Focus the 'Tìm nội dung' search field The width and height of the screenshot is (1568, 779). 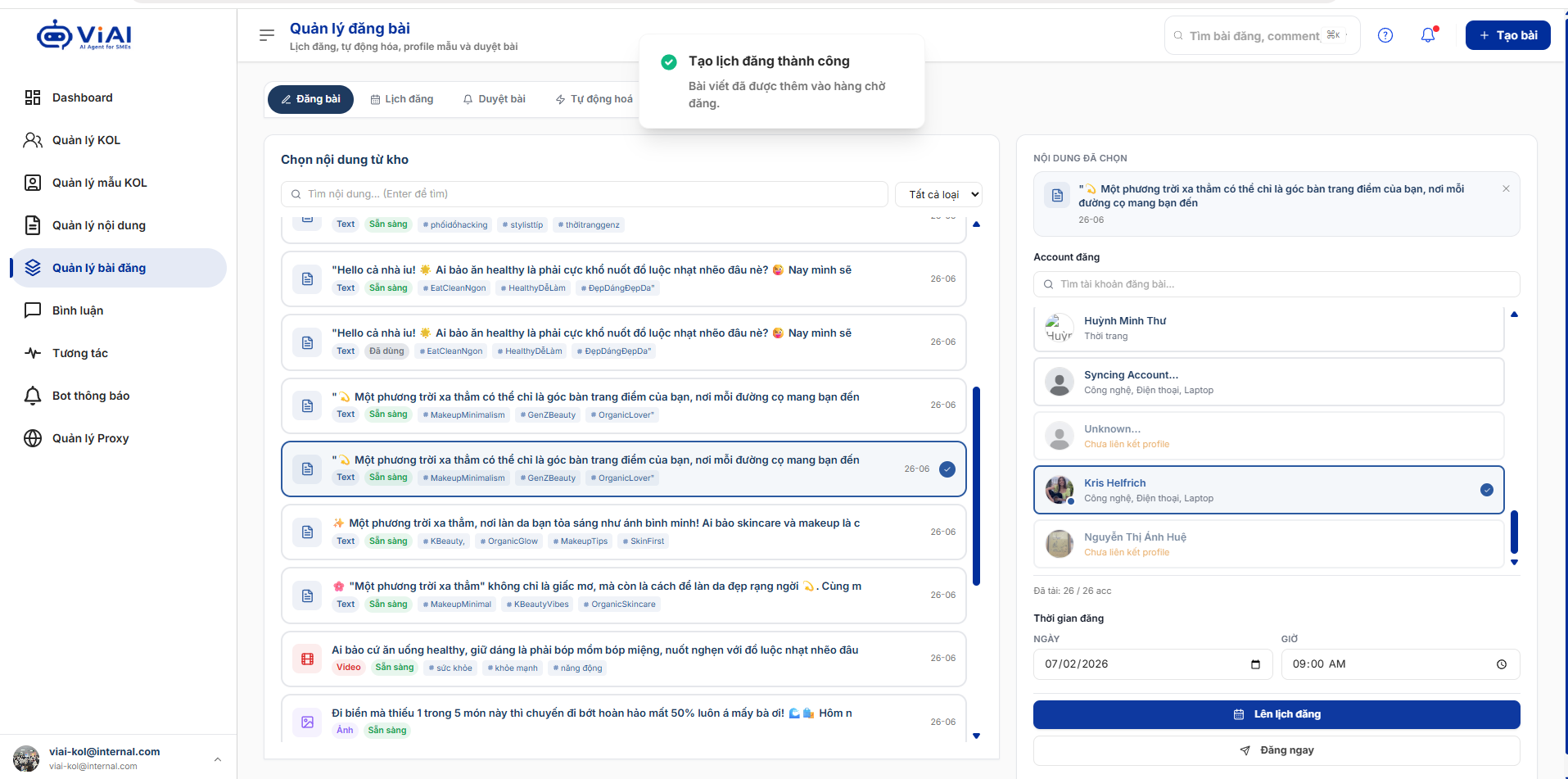pyautogui.click(x=585, y=194)
